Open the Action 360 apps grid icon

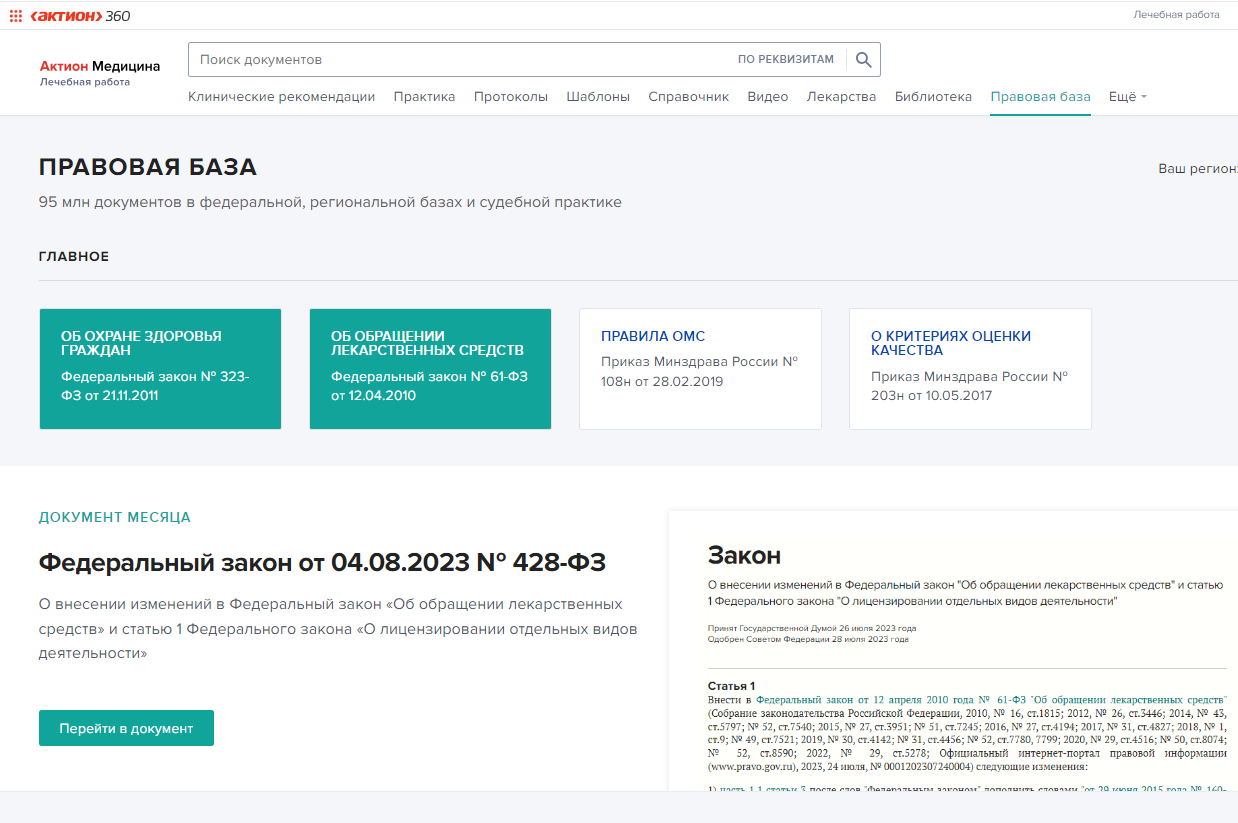15,16
